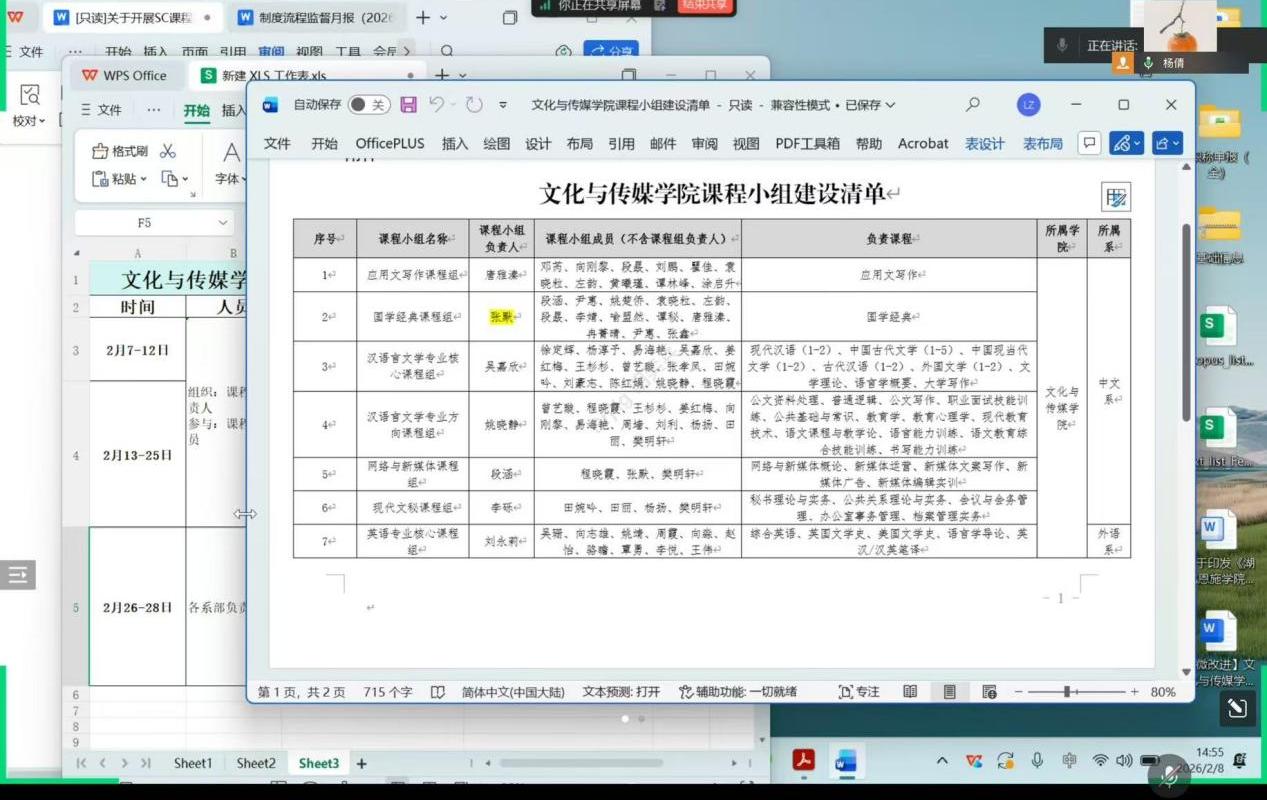Viewport: 1267px width, 800px height.
Task: Switch to Sheet1 in the spreadsheet
Action: (193, 763)
